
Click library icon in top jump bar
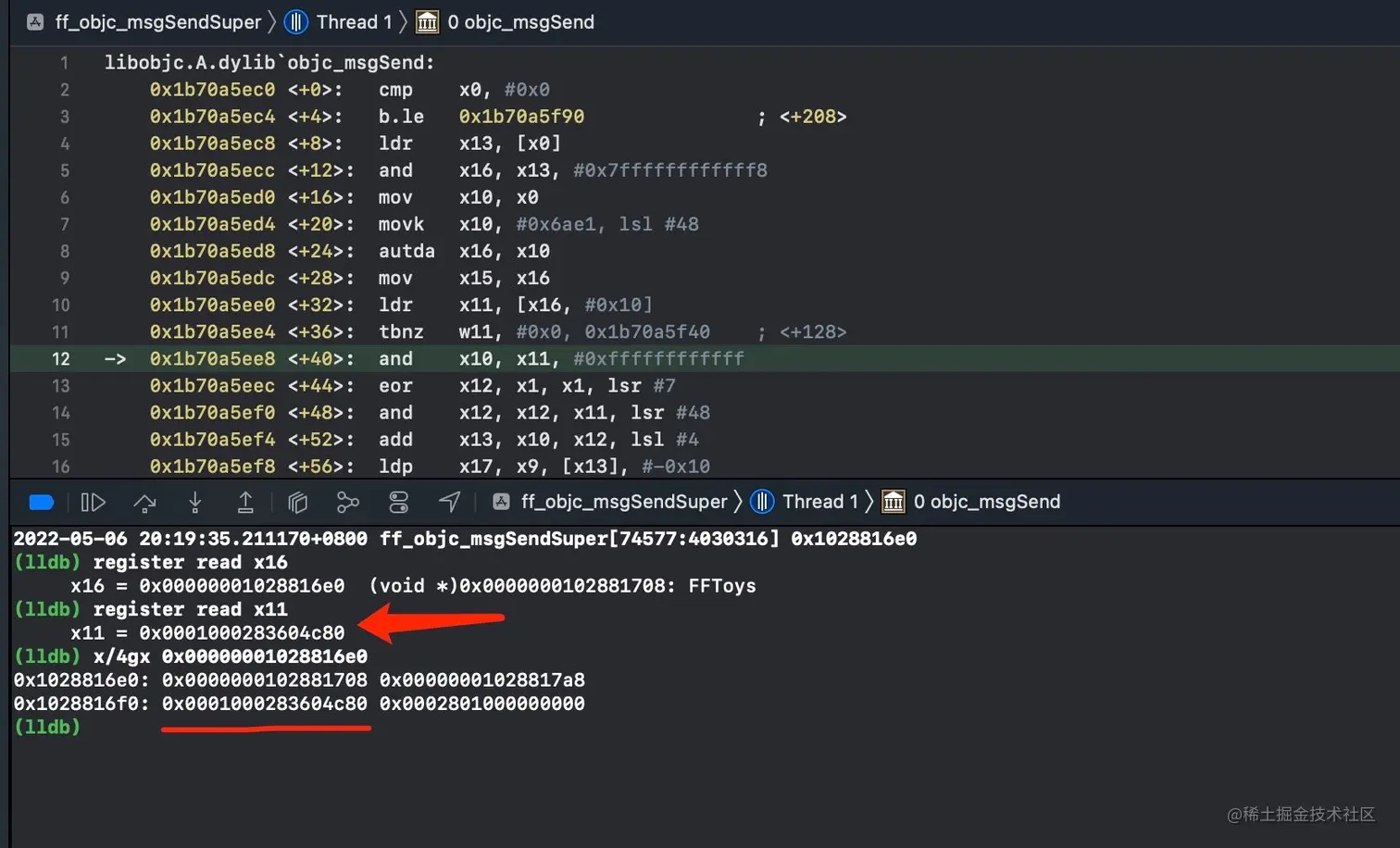pyautogui.click(x=427, y=22)
